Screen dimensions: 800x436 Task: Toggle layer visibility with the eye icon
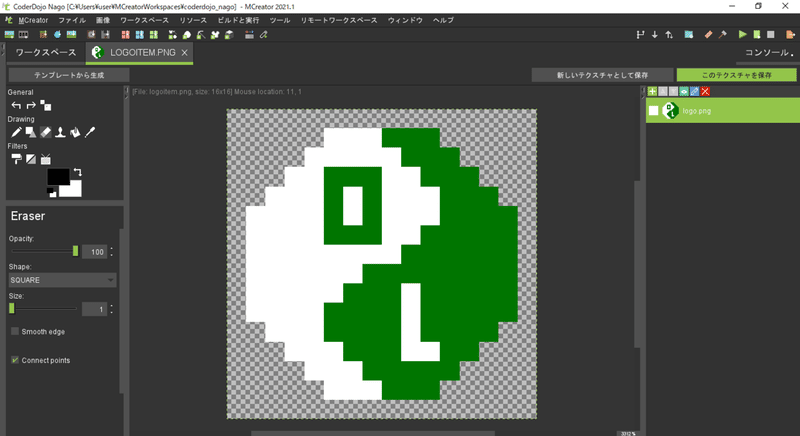point(684,91)
